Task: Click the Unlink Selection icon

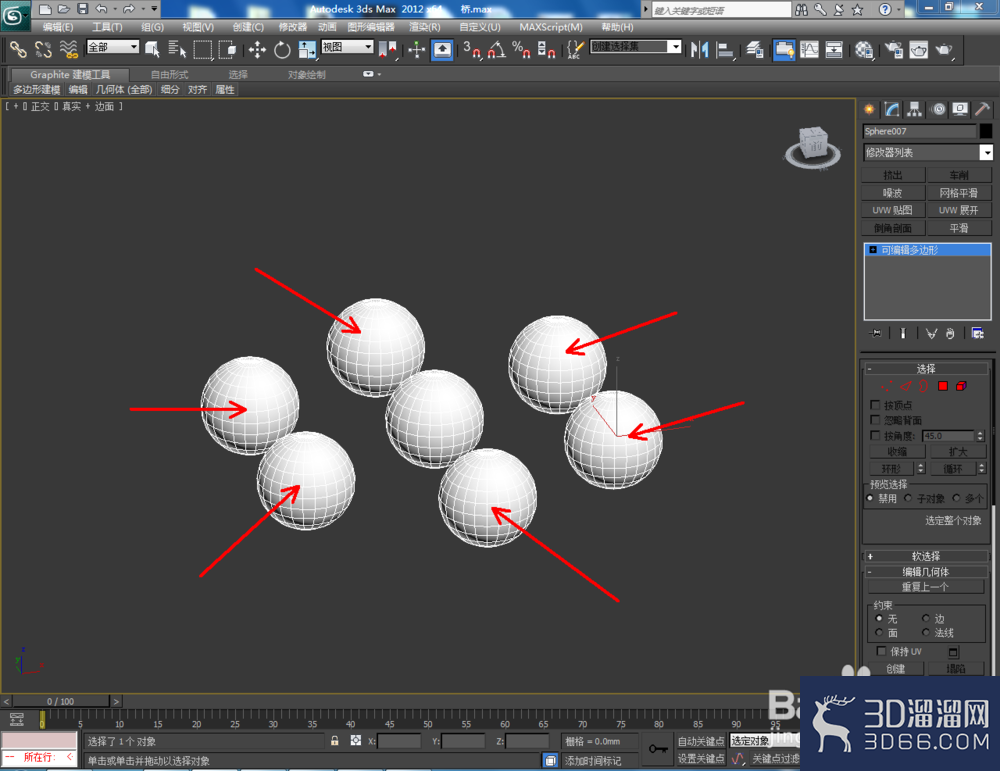Action: [x=43, y=49]
